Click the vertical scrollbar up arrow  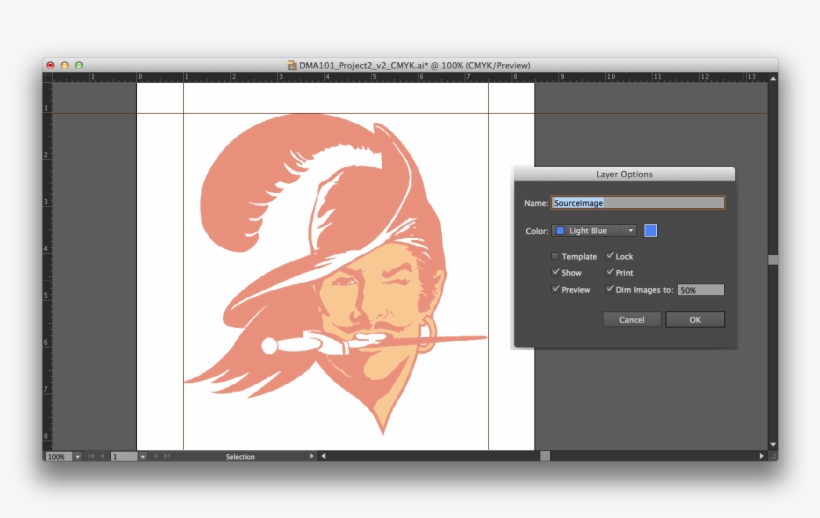click(773, 78)
